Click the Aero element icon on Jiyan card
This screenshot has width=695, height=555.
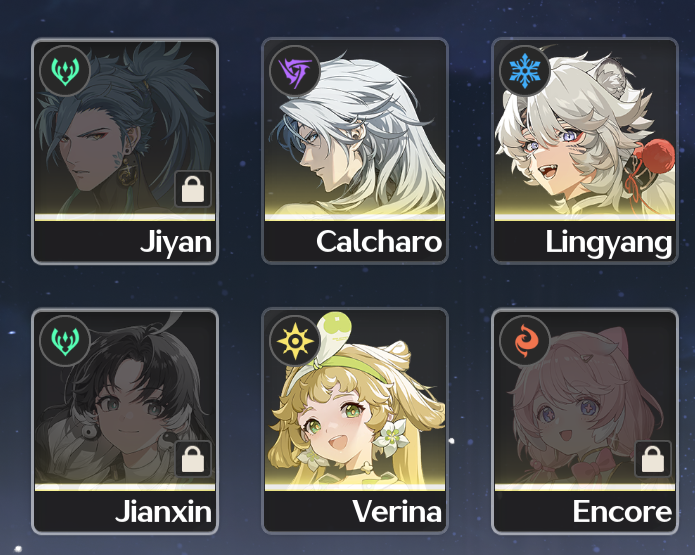(x=65, y=71)
